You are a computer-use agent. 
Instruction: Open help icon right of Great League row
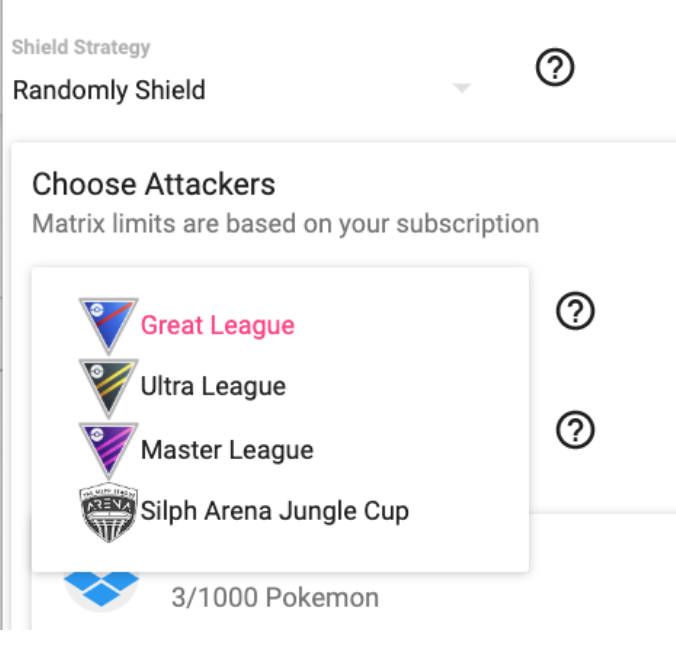tap(575, 313)
